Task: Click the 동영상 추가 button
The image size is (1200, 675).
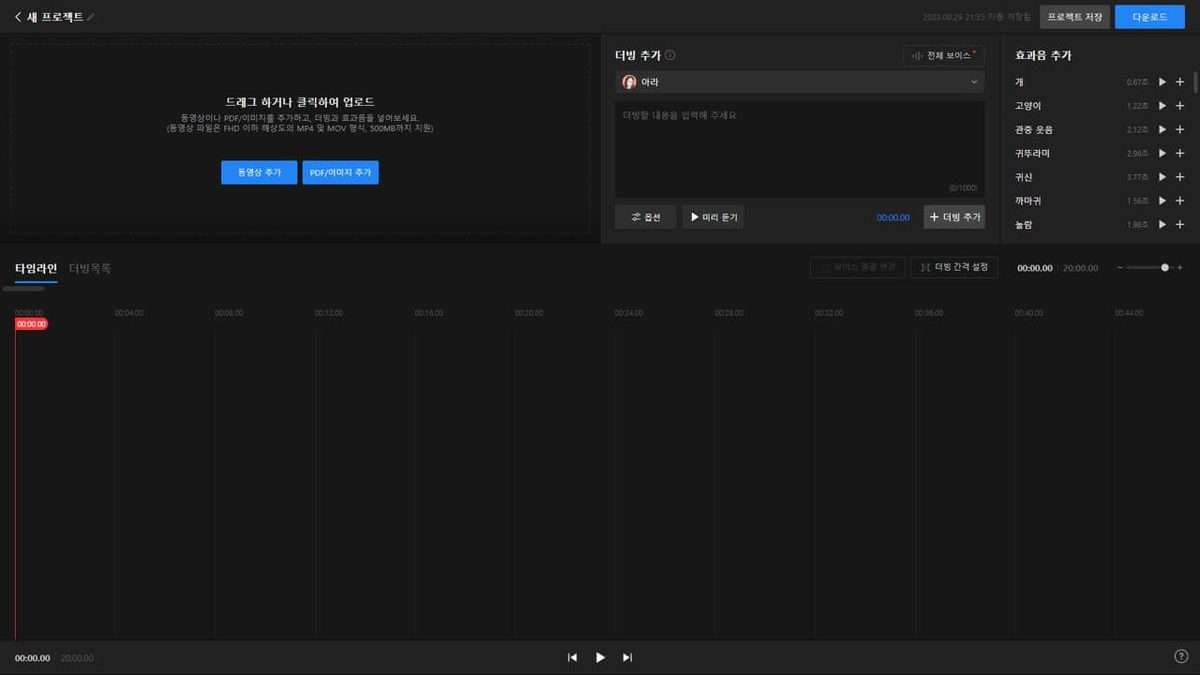Action: (x=259, y=173)
